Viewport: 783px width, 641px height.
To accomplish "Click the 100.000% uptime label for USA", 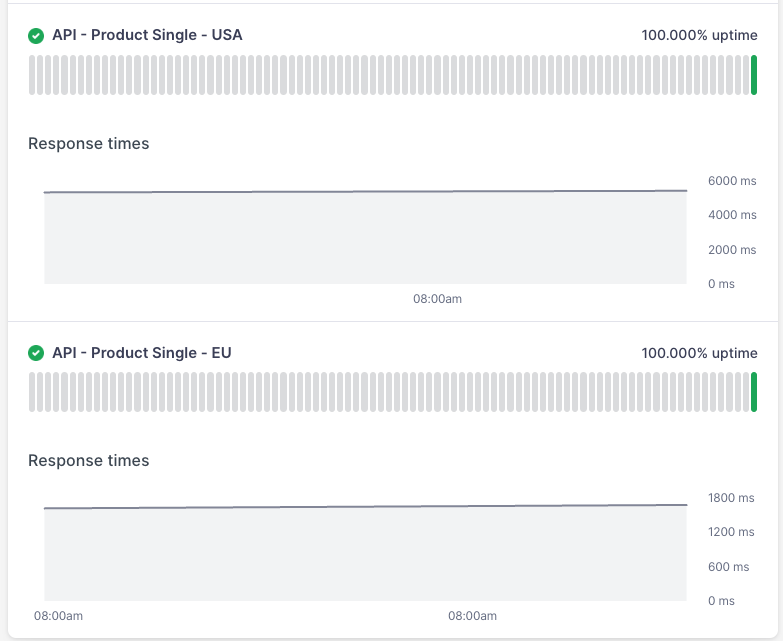I will pyautogui.click(x=699, y=36).
